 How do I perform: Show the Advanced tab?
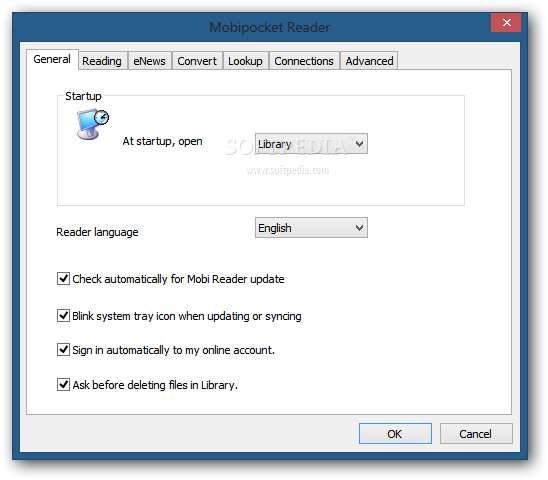369,61
